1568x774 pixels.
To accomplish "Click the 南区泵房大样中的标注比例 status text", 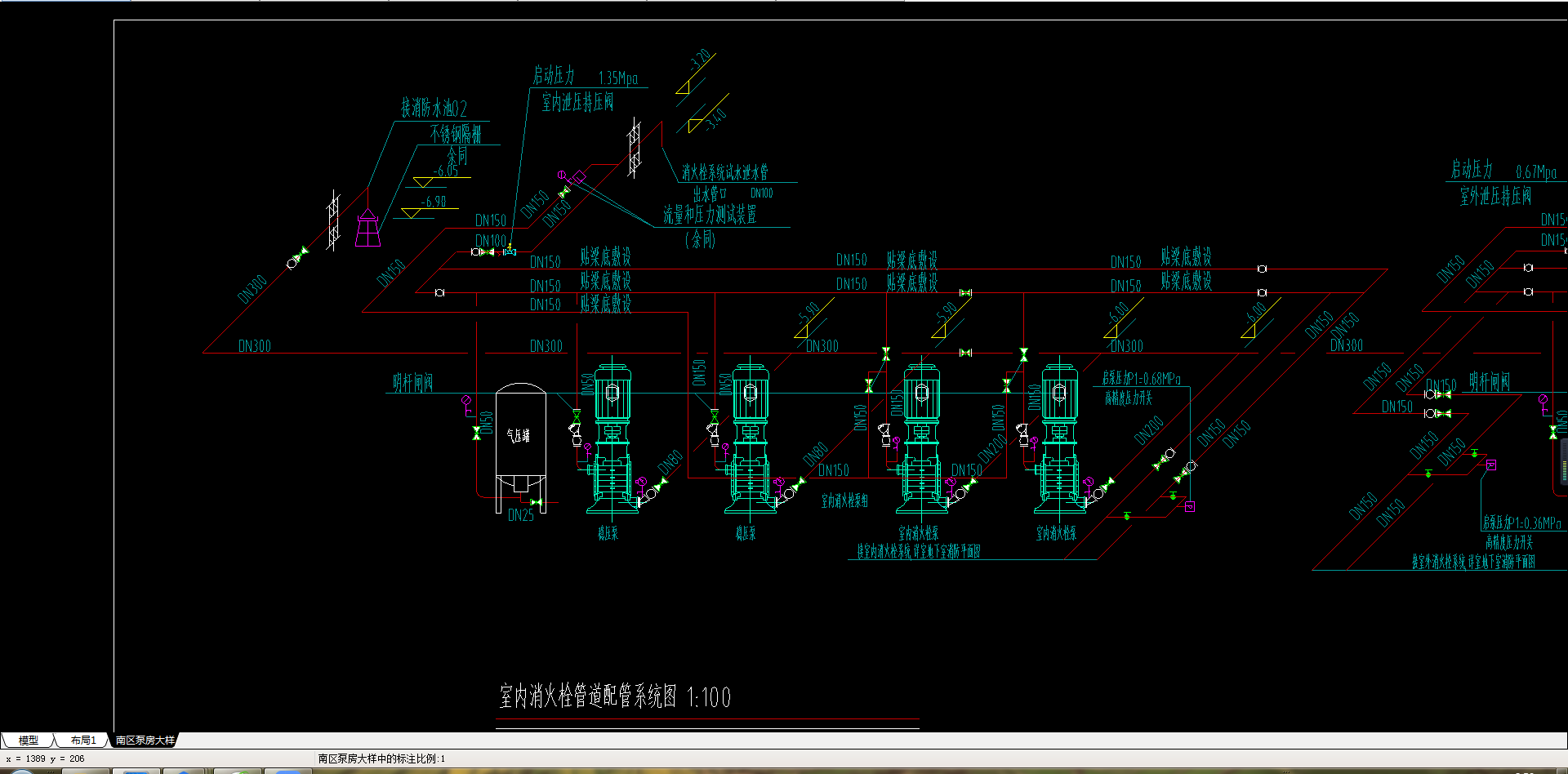I will pyautogui.click(x=381, y=758).
